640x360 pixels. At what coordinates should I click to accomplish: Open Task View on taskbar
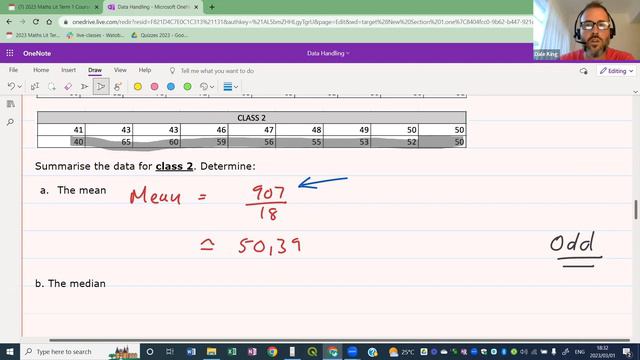point(170,351)
